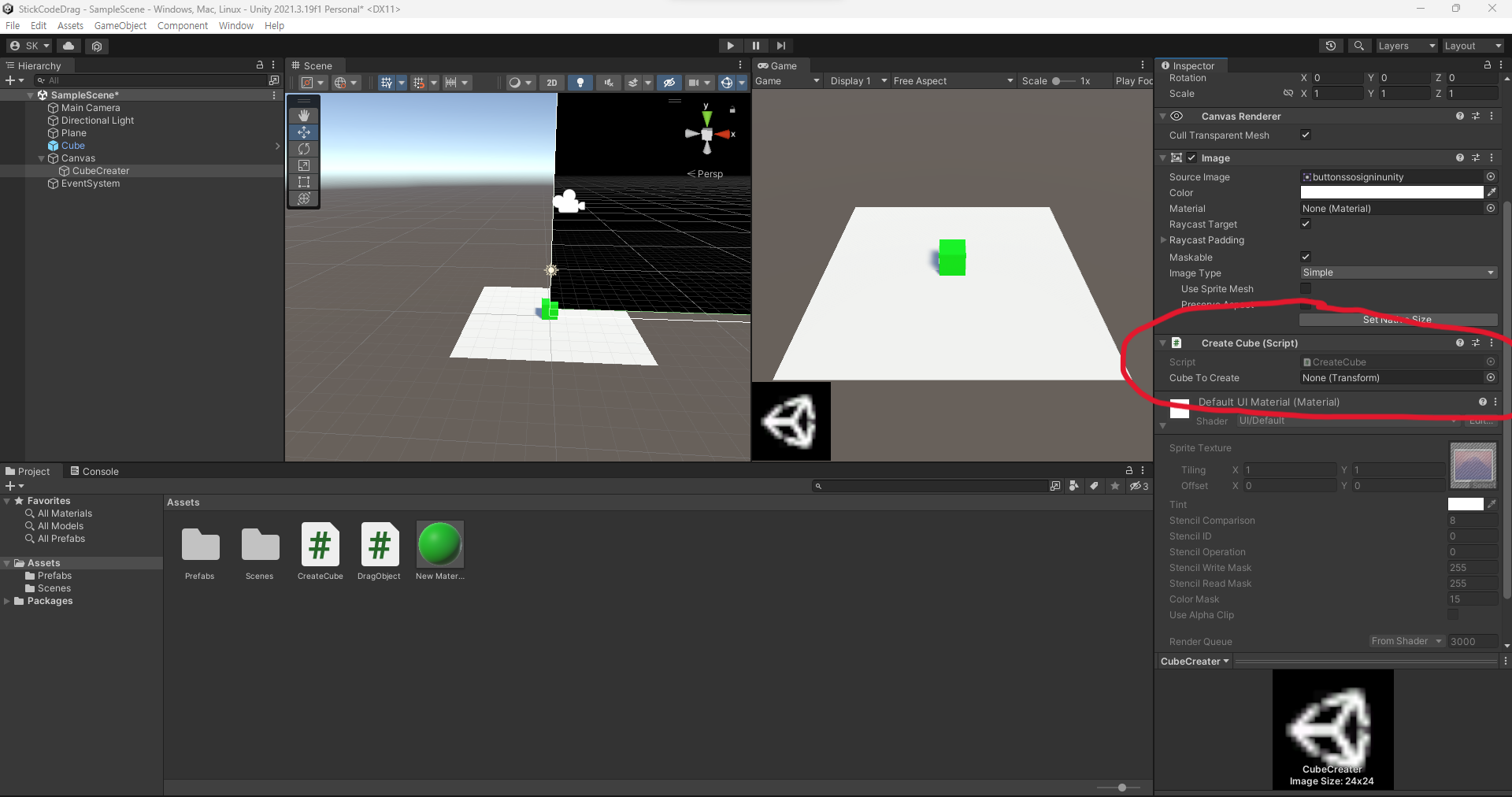
Task: Open object picker for Source Image
Action: pyautogui.click(x=1491, y=176)
